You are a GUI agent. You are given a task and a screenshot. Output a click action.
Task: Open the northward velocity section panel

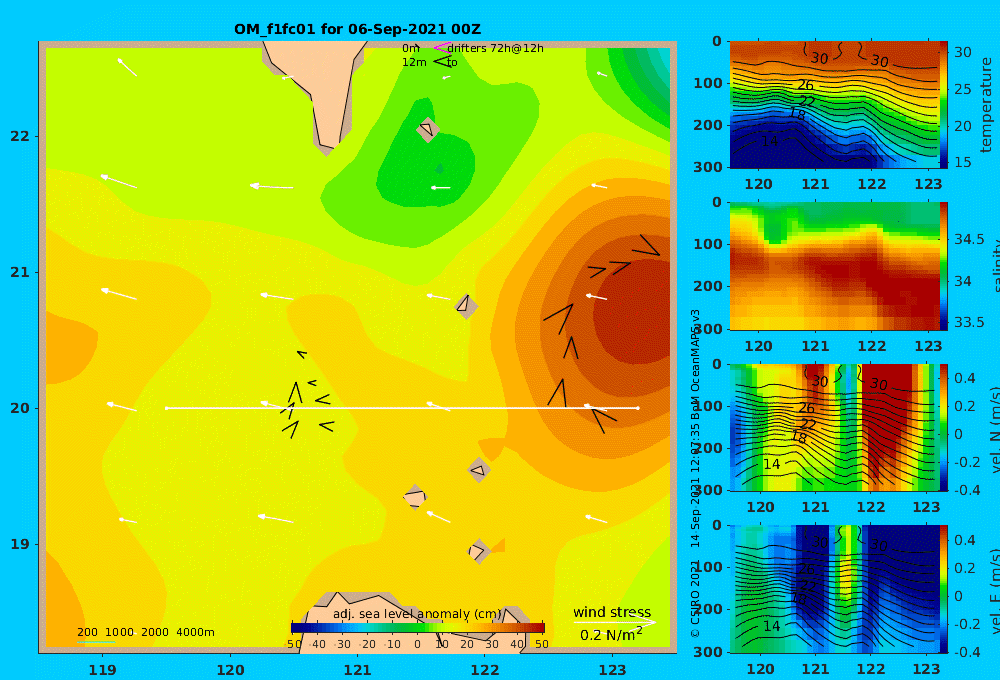(x=834, y=427)
